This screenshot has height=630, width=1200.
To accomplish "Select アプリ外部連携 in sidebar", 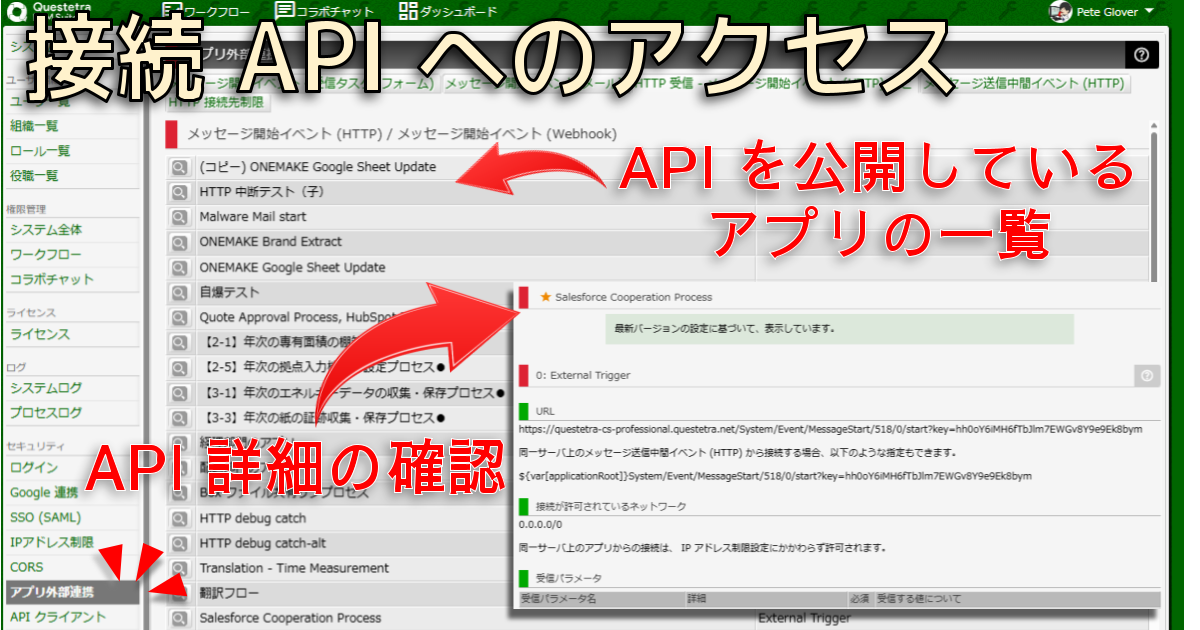I will point(74,592).
